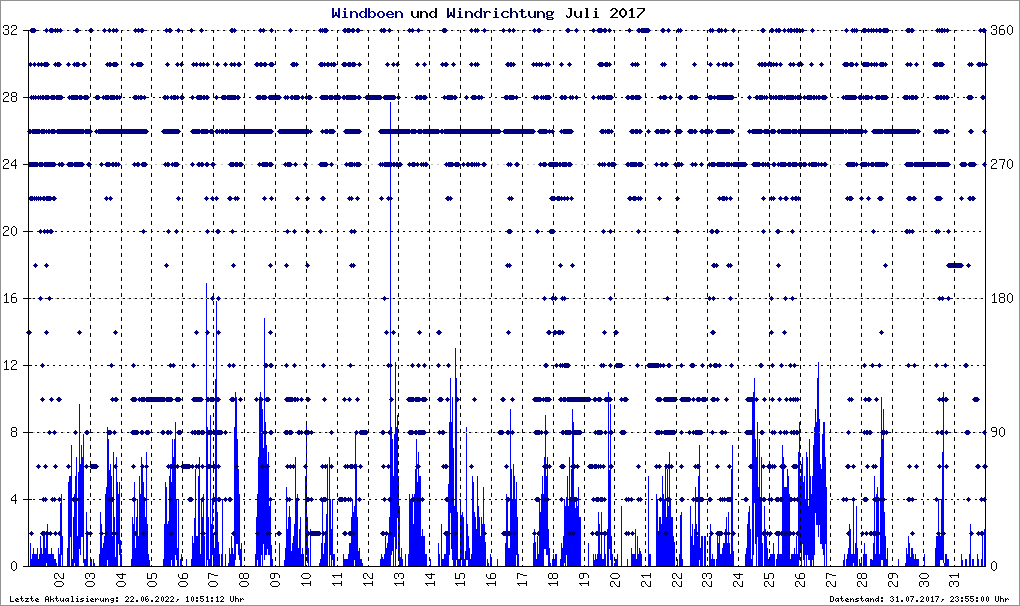Click the "Datenstand" timestamp footer text

[921, 599]
